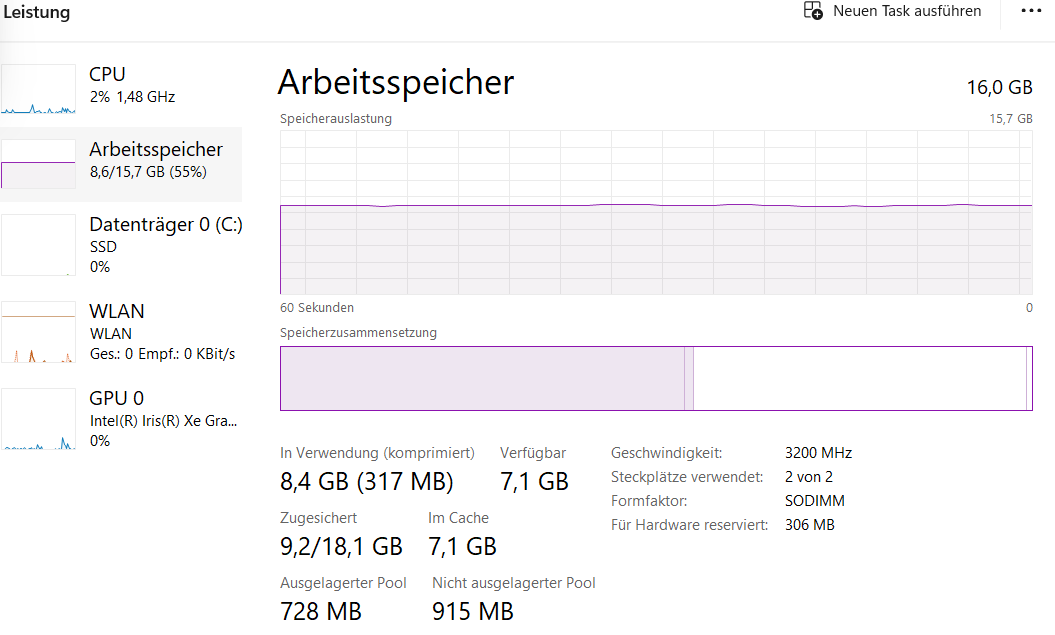Click the empty free segment of Speicherzusammensetzung
Image resolution: width=1055 pixels, height=635 pixels.
click(x=859, y=378)
